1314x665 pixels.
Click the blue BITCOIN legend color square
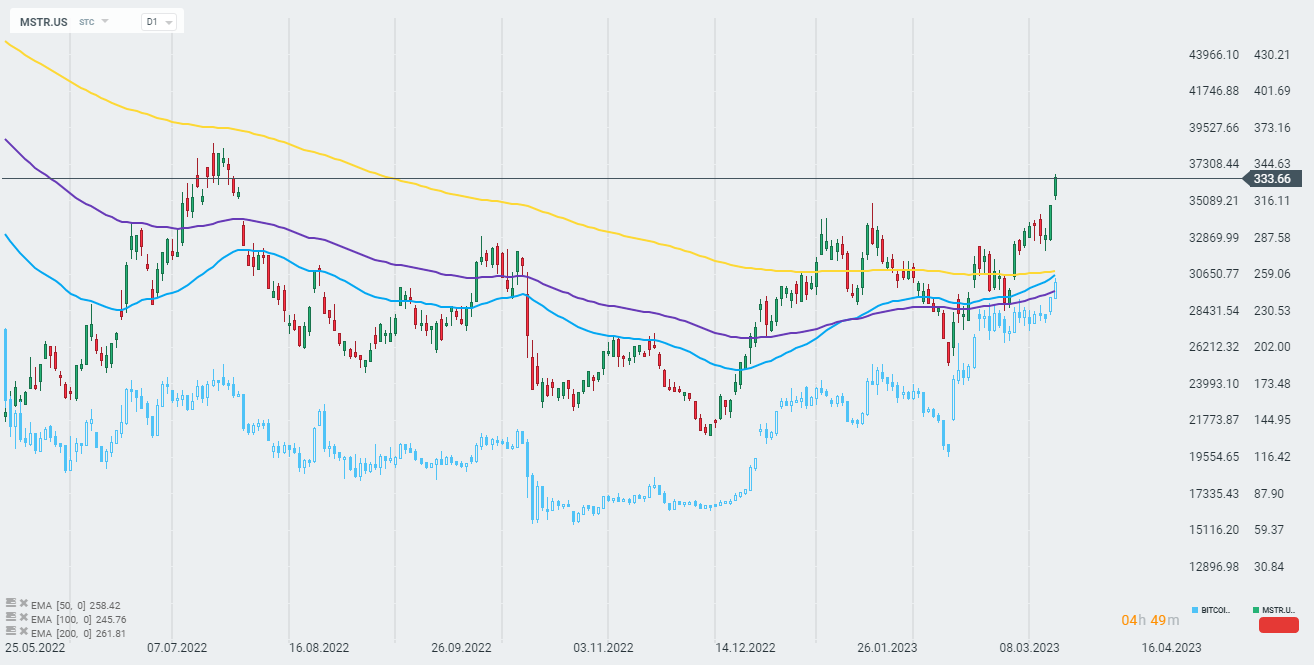coord(1195,609)
